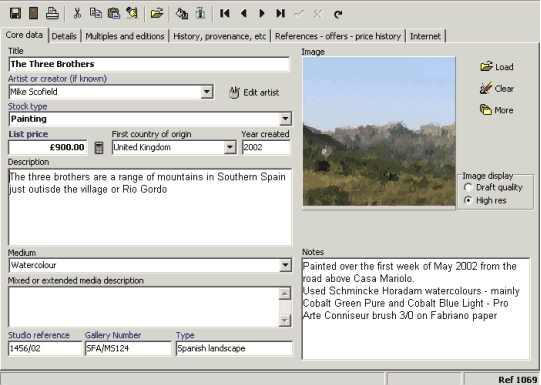Click into the Description text area
Image resolution: width=541 pixels, height=385 pixels.
coord(150,207)
